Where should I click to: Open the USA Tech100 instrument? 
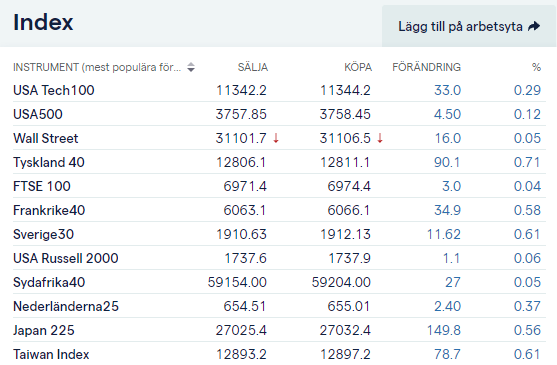click(54, 90)
